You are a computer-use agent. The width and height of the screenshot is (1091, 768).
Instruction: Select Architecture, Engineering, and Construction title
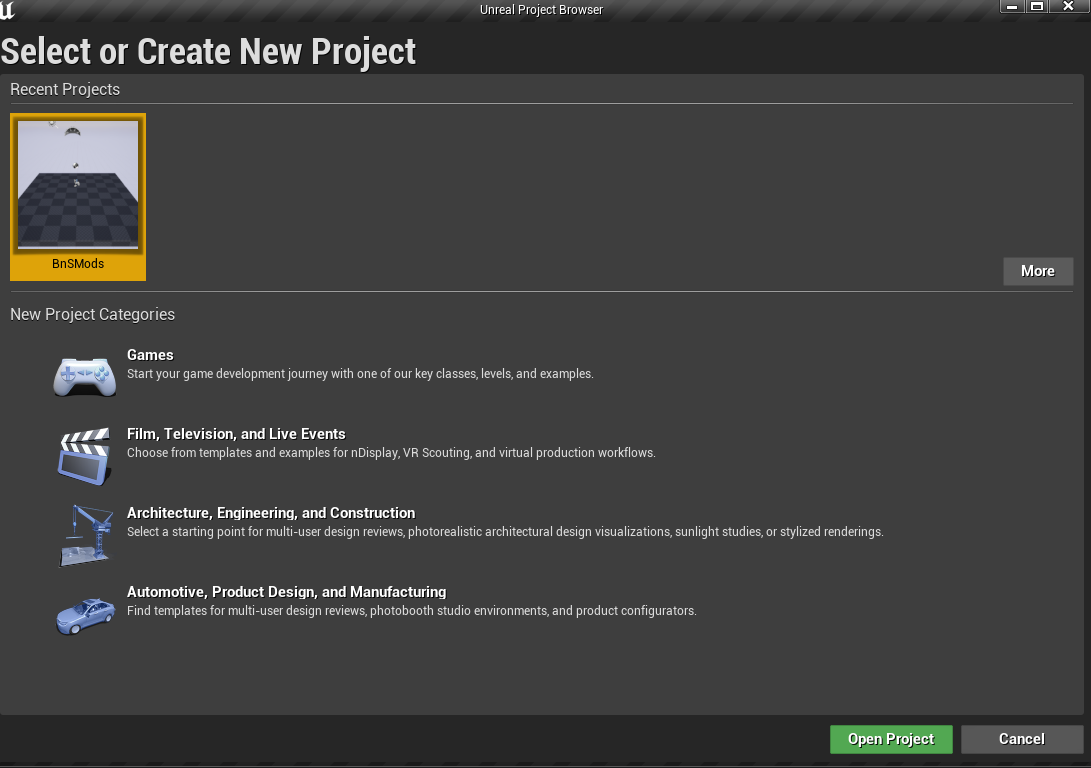271,513
